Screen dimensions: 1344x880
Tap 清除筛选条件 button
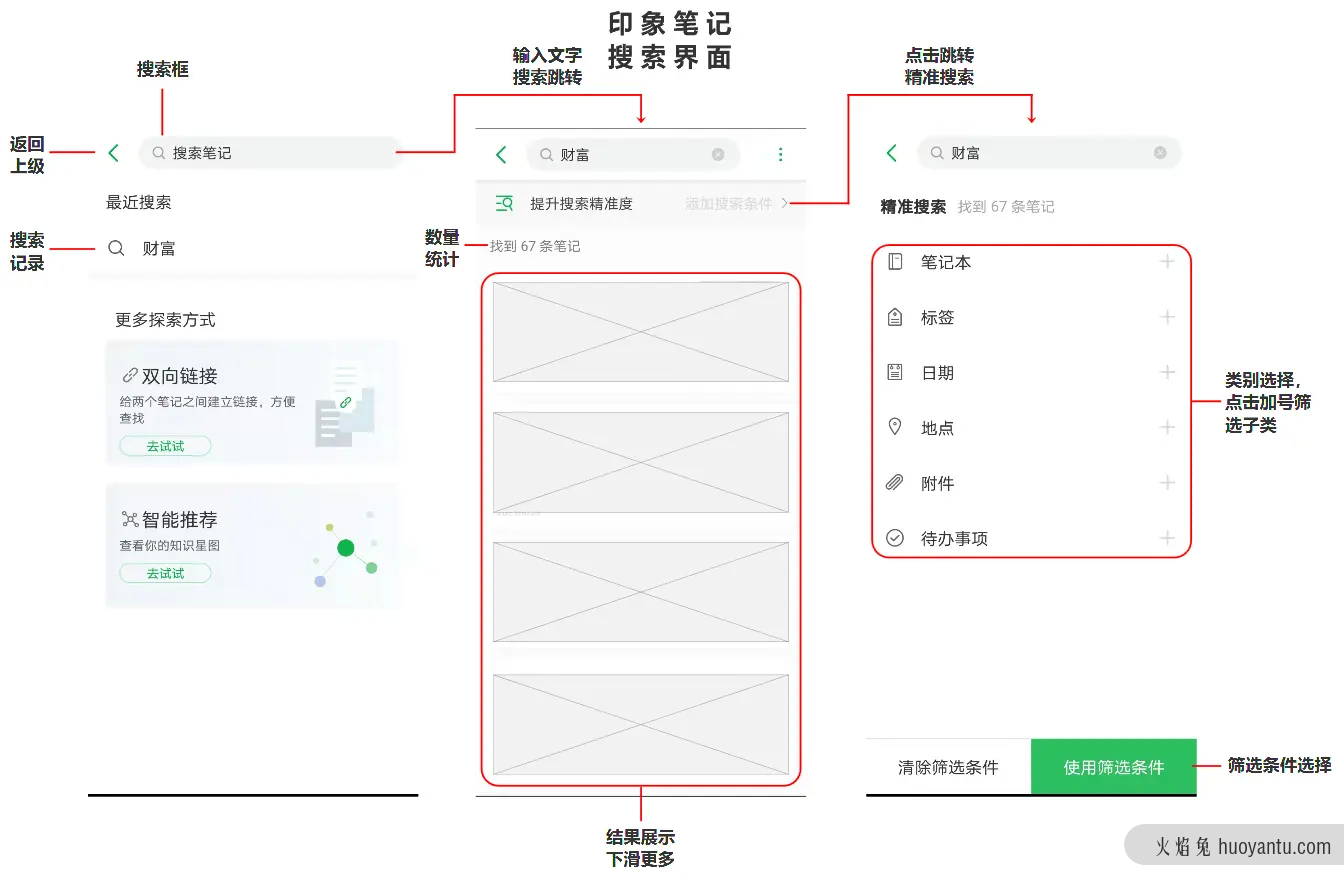tap(948, 767)
